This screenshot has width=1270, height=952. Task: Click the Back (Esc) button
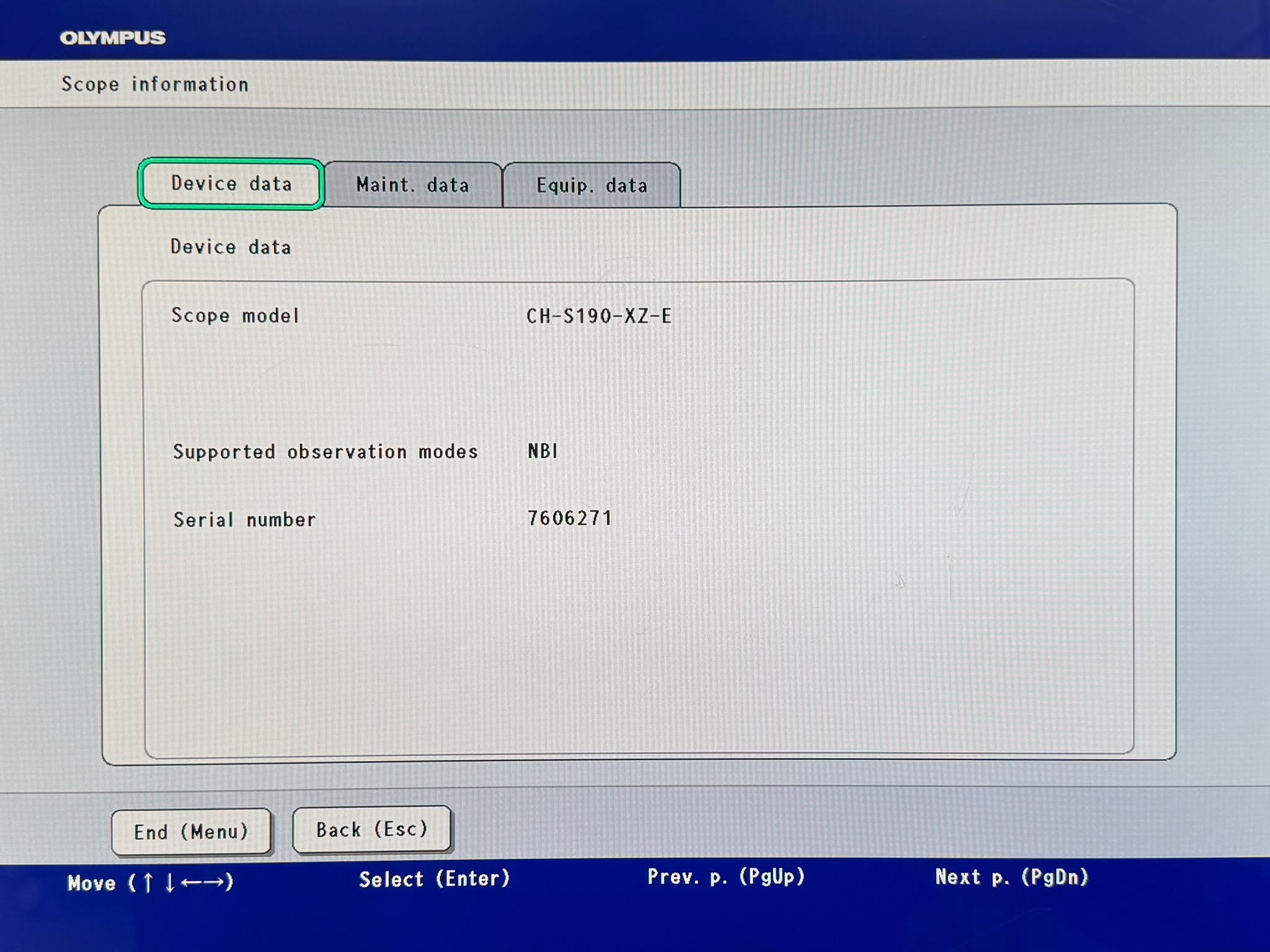click(x=372, y=829)
